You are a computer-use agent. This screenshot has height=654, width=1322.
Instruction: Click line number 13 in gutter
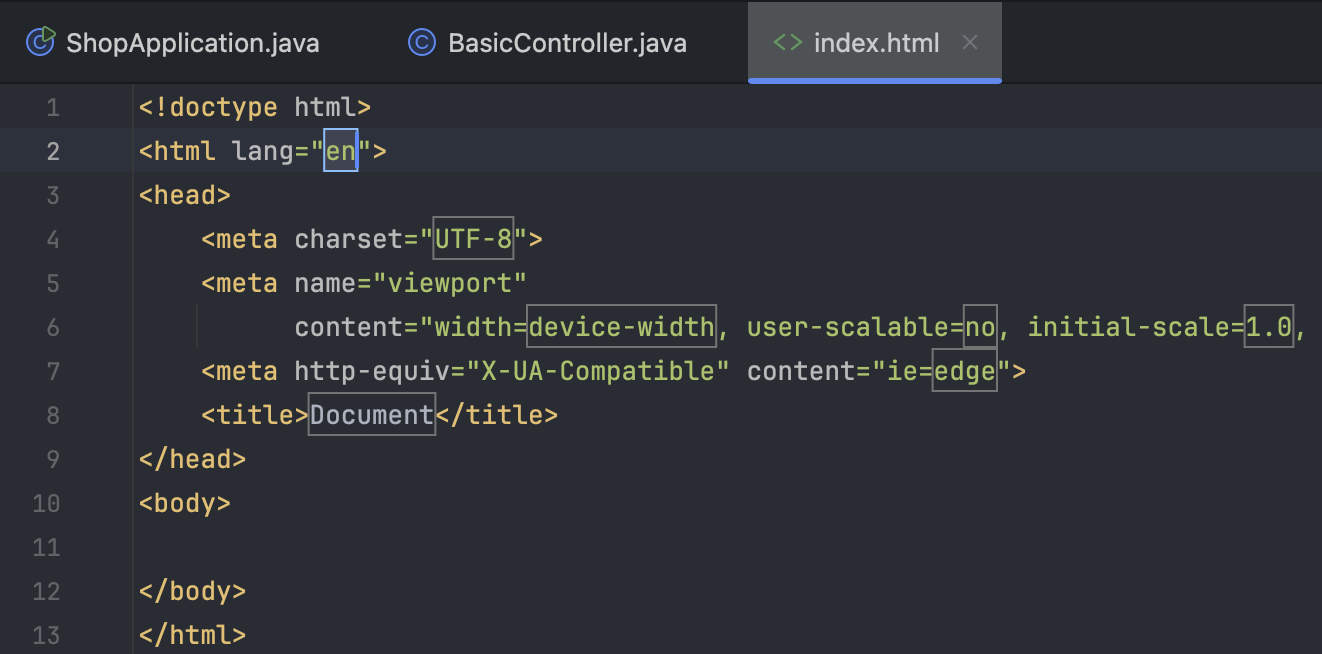click(x=46, y=635)
